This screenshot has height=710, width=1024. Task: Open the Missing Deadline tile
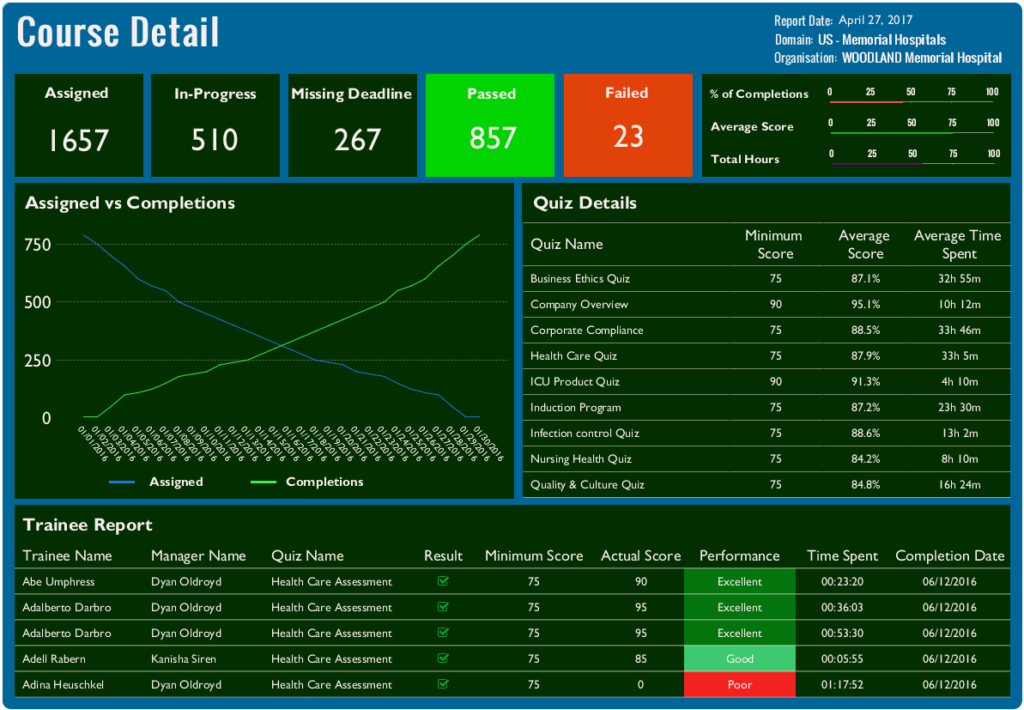pyautogui.click(x=352, y=125)
